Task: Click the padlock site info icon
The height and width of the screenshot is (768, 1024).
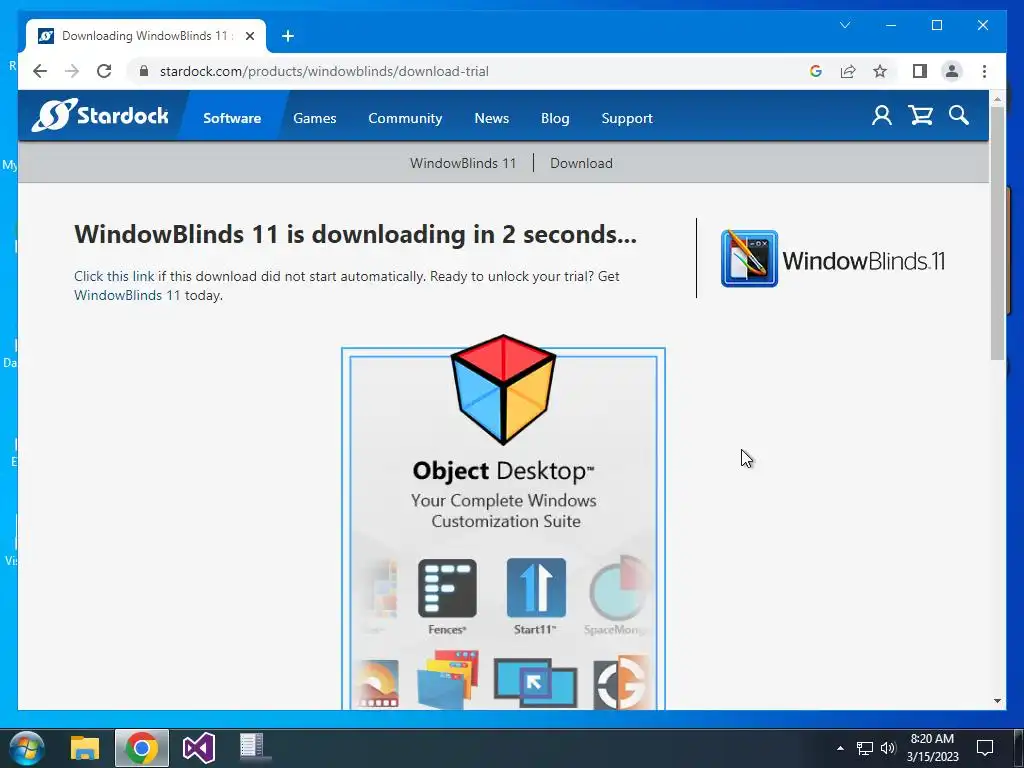Action: point(144,71)
